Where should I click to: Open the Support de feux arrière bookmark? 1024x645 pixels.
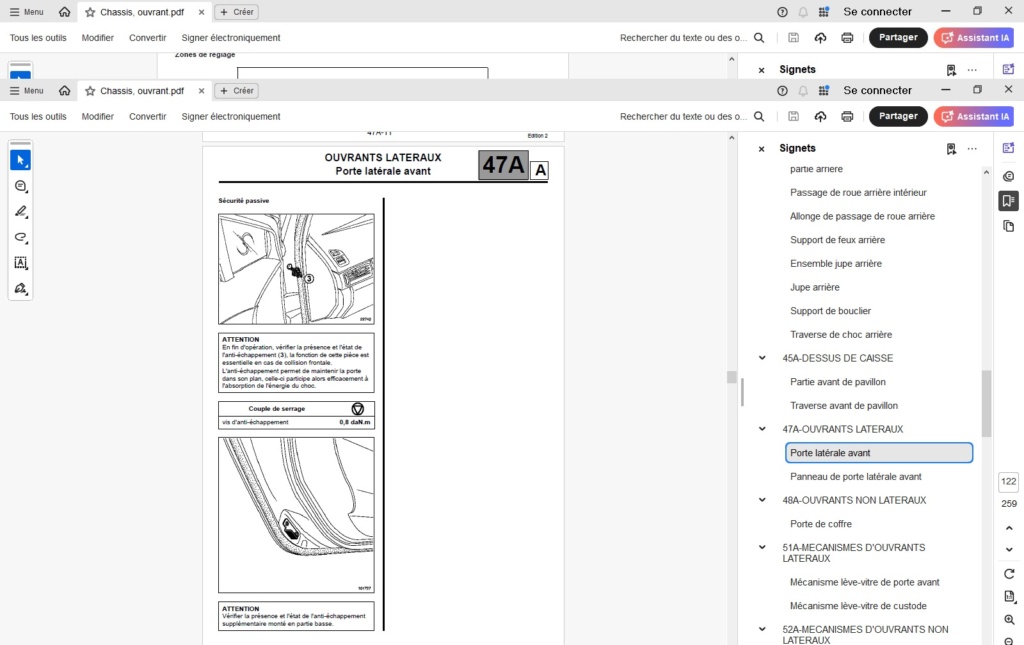coord(838,240)
